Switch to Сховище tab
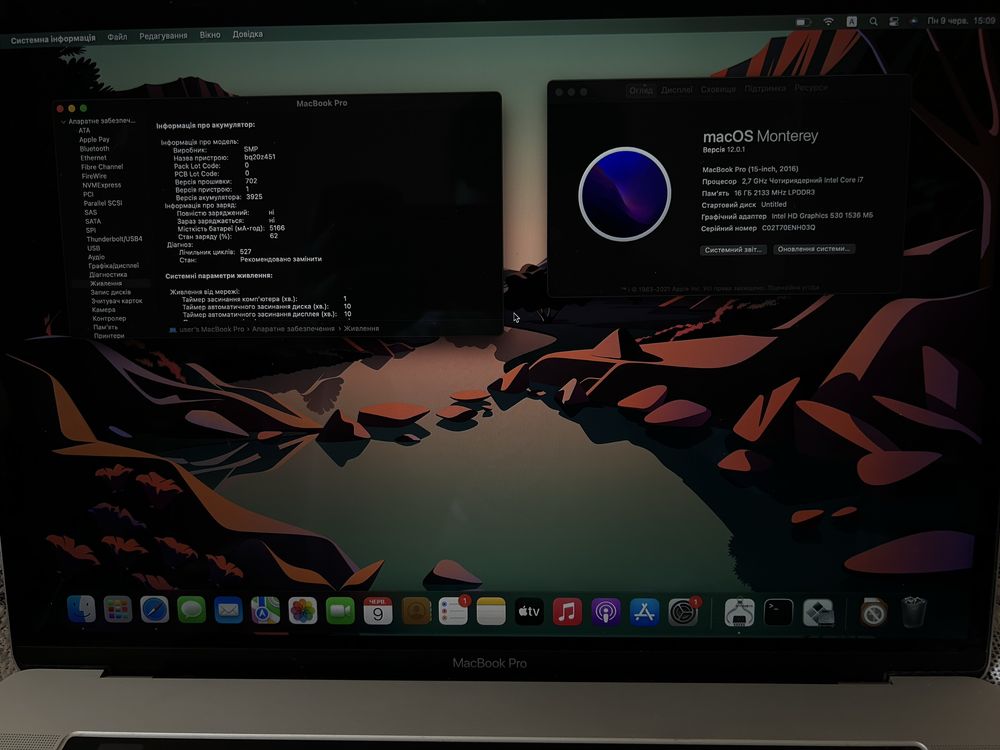Image resolution: width=1000 pixels, height=750 pixels. (x=718, y=89)
